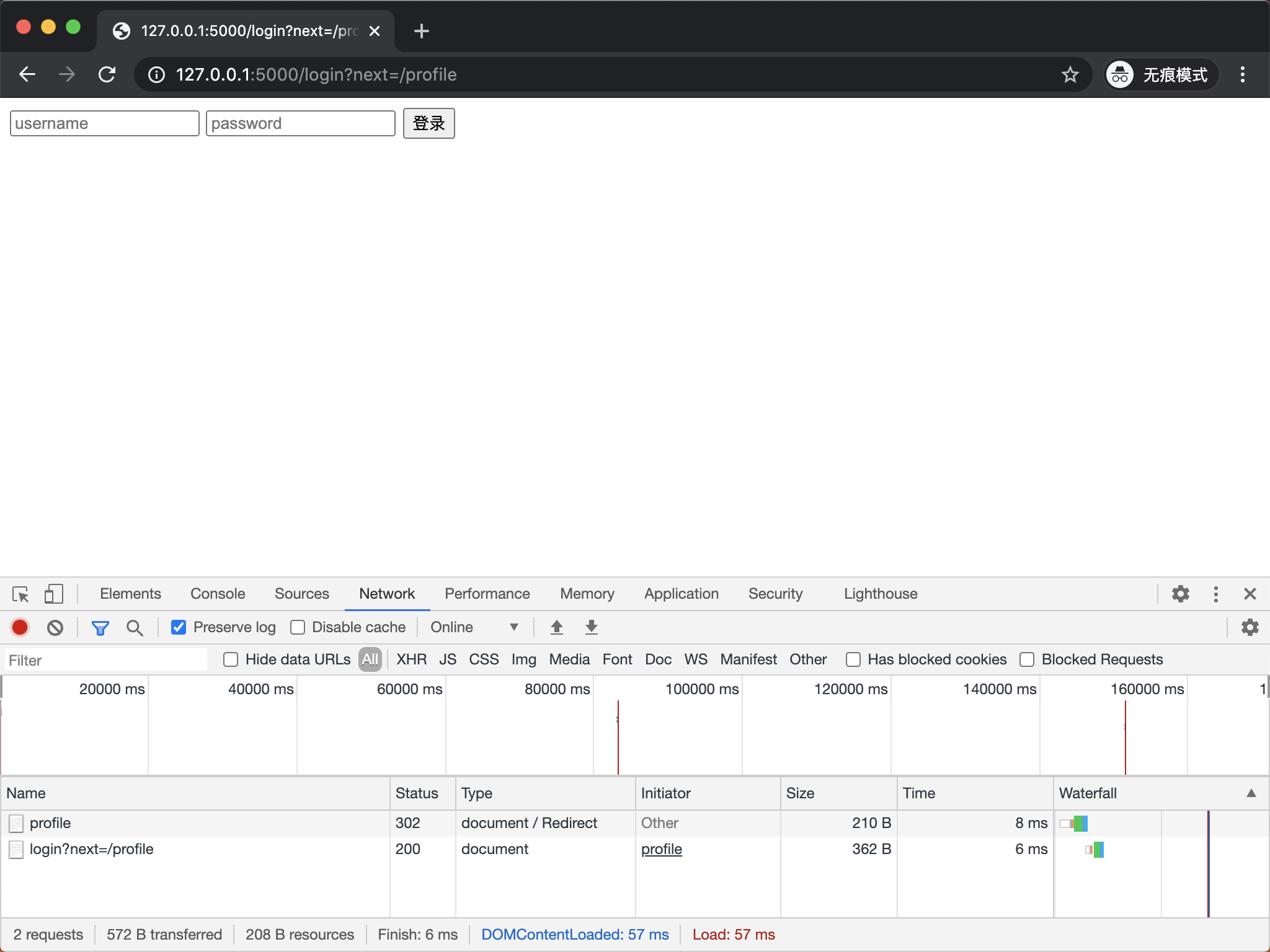Check Hide data URLs option

pyautogui.click(x=231, y=659)
